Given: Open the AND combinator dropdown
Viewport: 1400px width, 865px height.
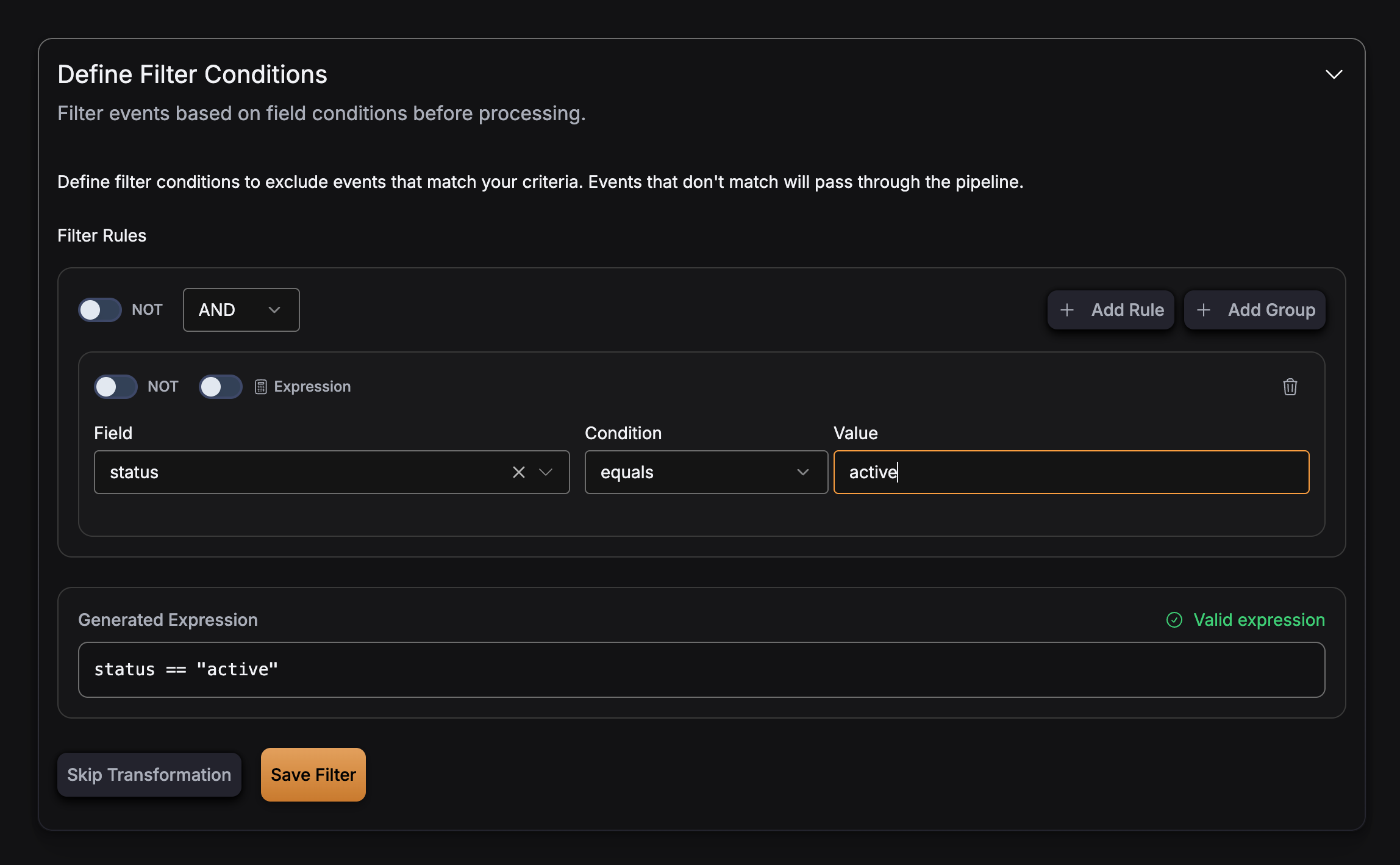Looking at the screenshot, I should click(241, 310).
